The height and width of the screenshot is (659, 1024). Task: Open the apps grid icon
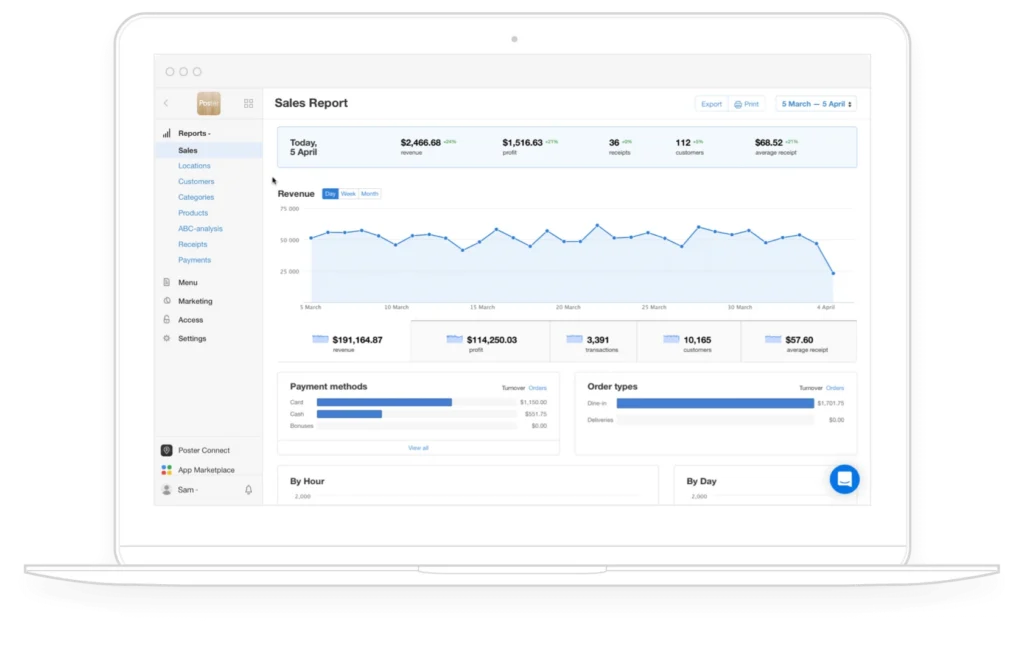pyautogui.click(x=248, y=103)
